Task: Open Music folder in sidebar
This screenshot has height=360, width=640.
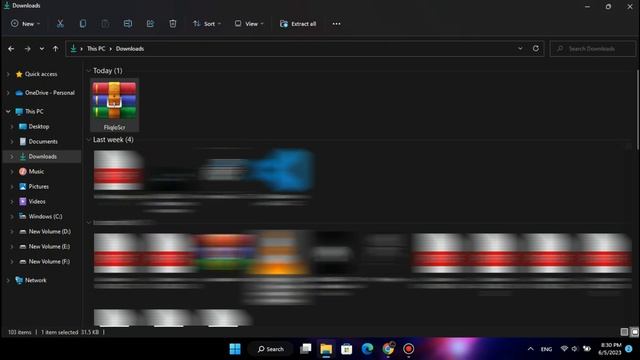Action: [x=36, y=171]
